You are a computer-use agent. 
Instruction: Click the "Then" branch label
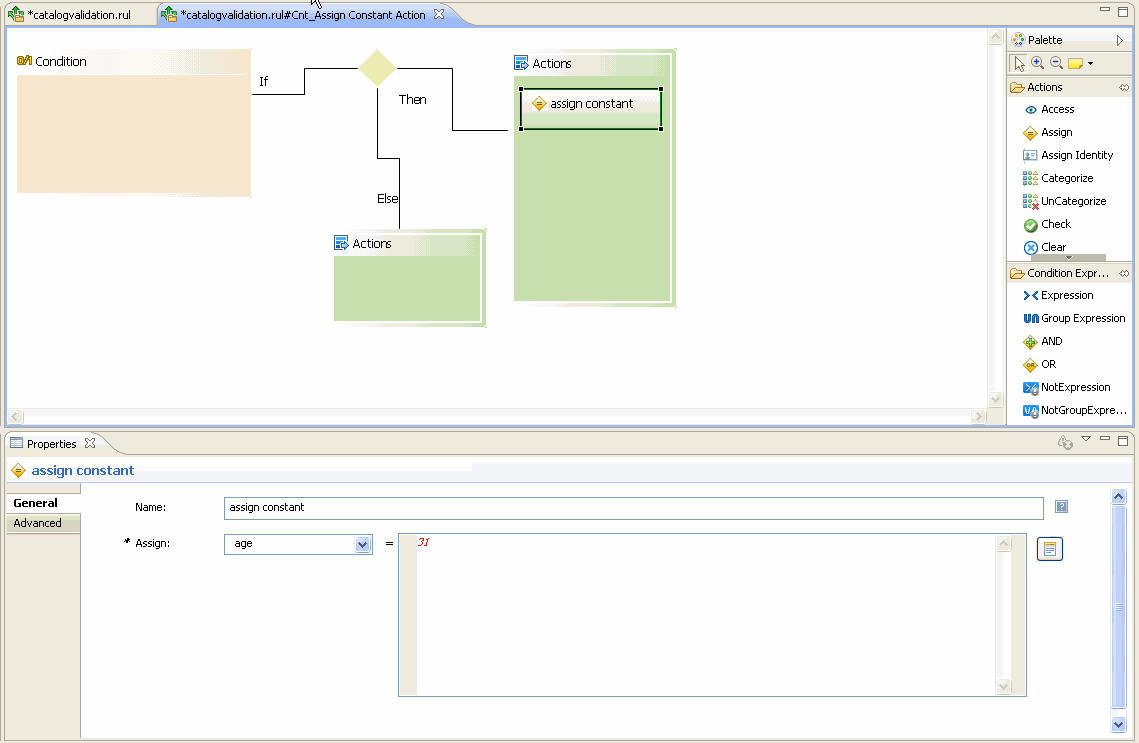coord(413,100)
